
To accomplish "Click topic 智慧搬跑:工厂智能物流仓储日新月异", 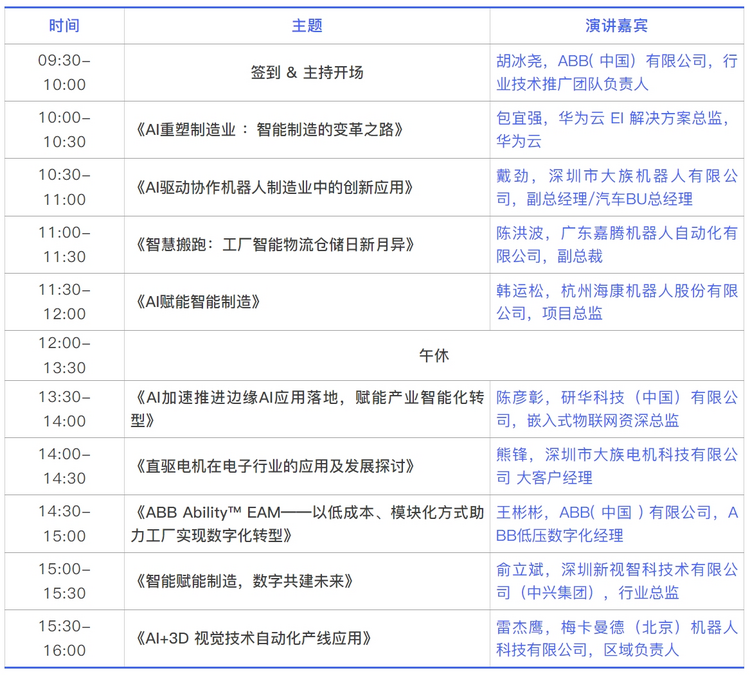I will [273, 244].
